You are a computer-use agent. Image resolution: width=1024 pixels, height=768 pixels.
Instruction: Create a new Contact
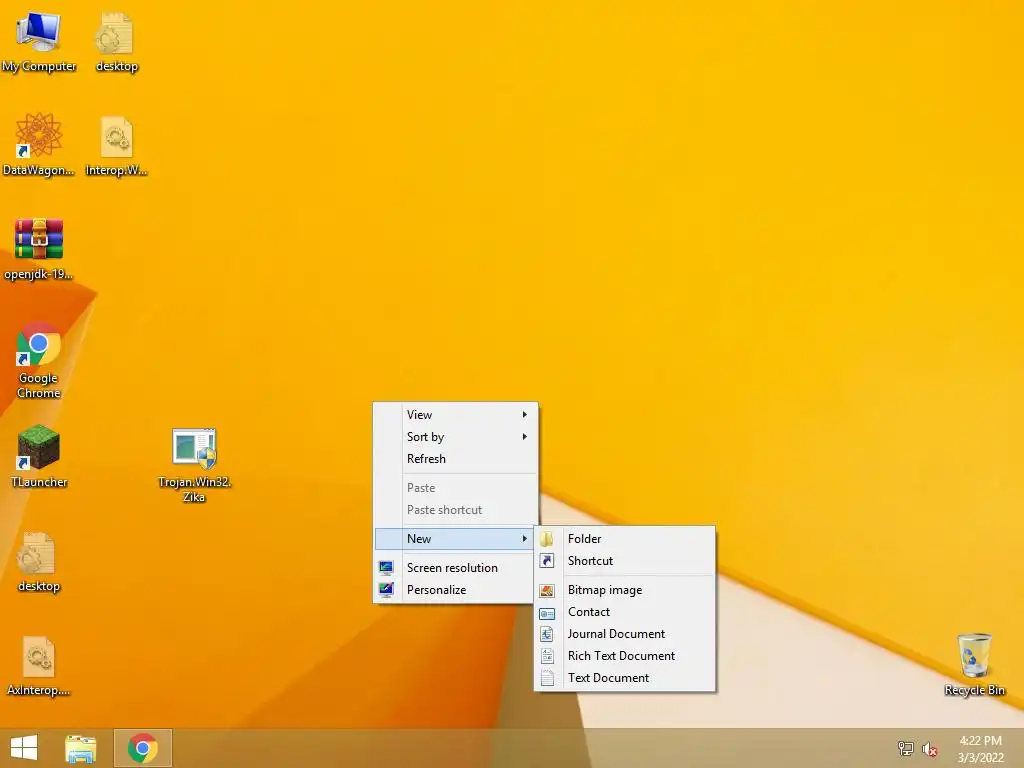(x=625, y=612)
